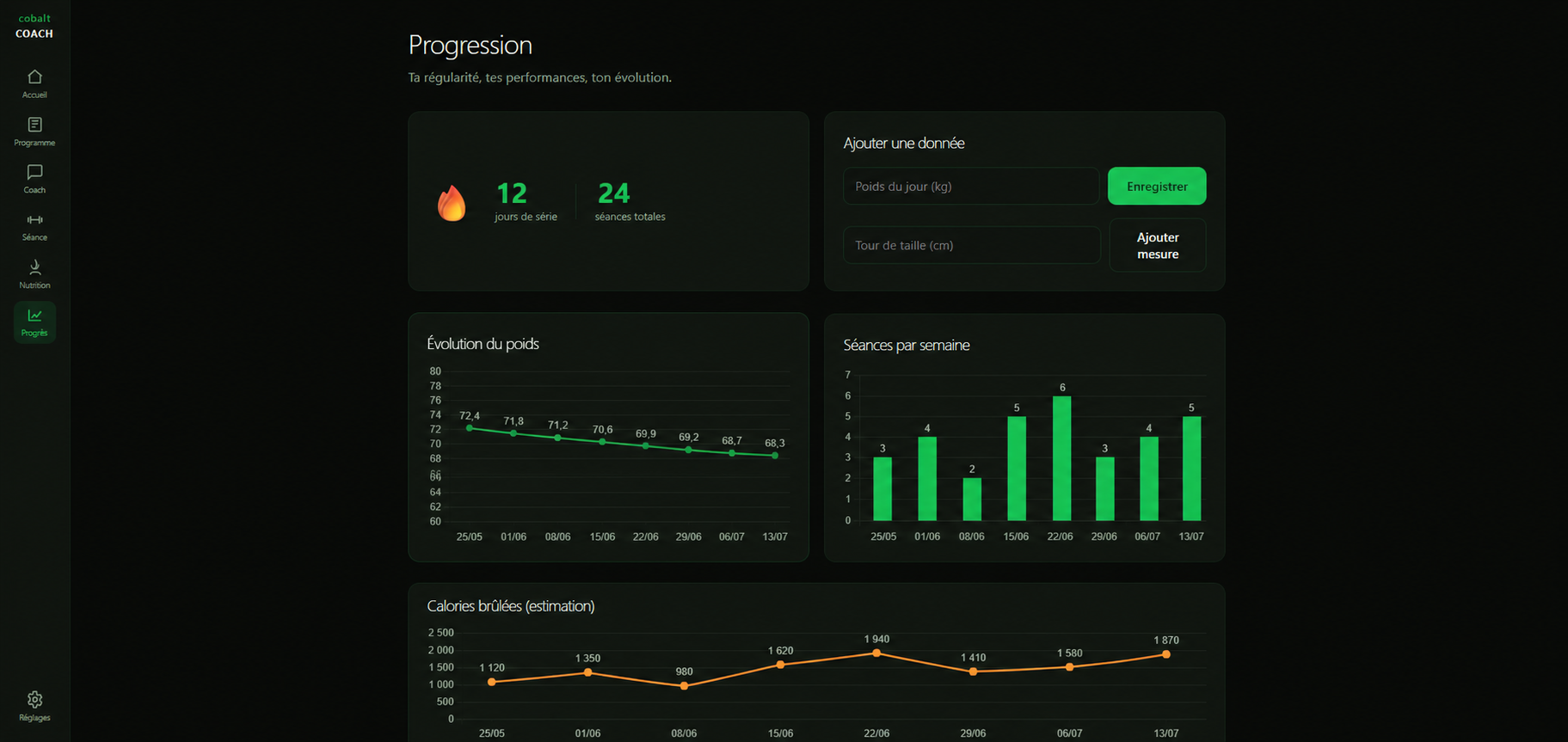Click the 13/07 sessions bar
This screenshot has width=1568, height=742.
1191,469
